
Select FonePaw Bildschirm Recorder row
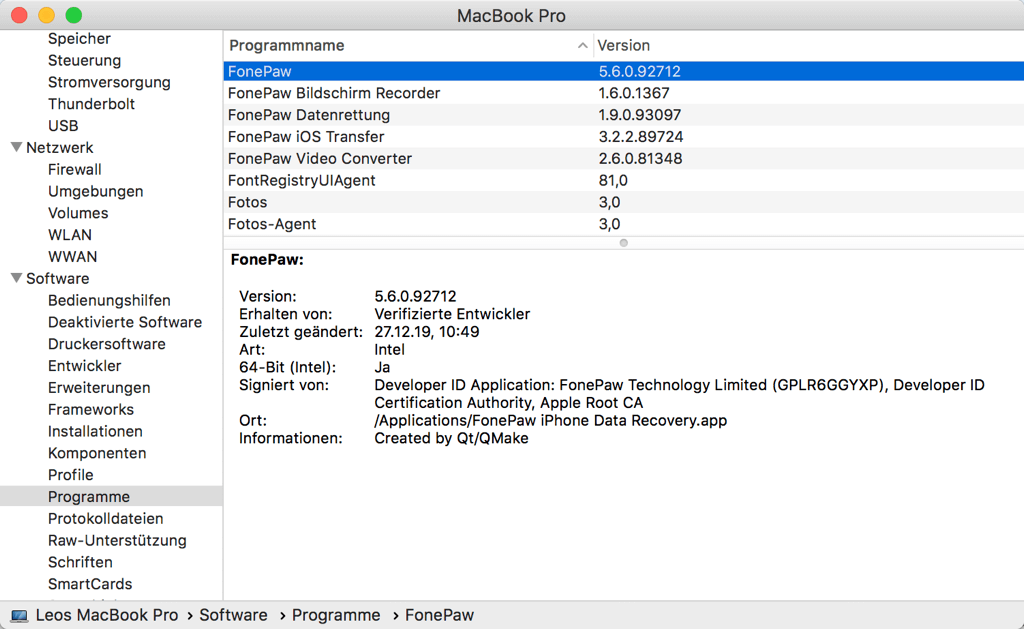(x=624, y=93)
